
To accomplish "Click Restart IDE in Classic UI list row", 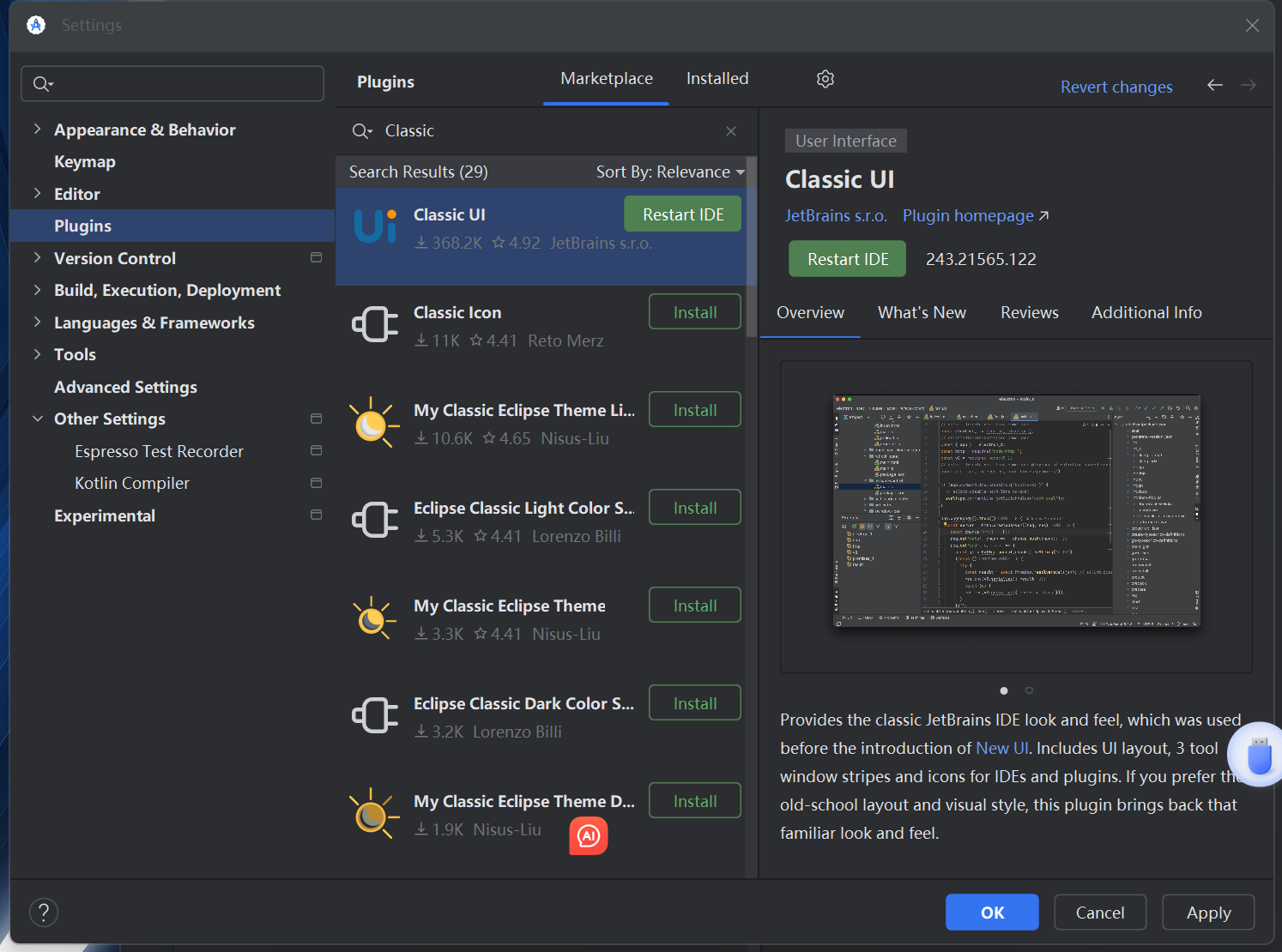I will [683, 214].
